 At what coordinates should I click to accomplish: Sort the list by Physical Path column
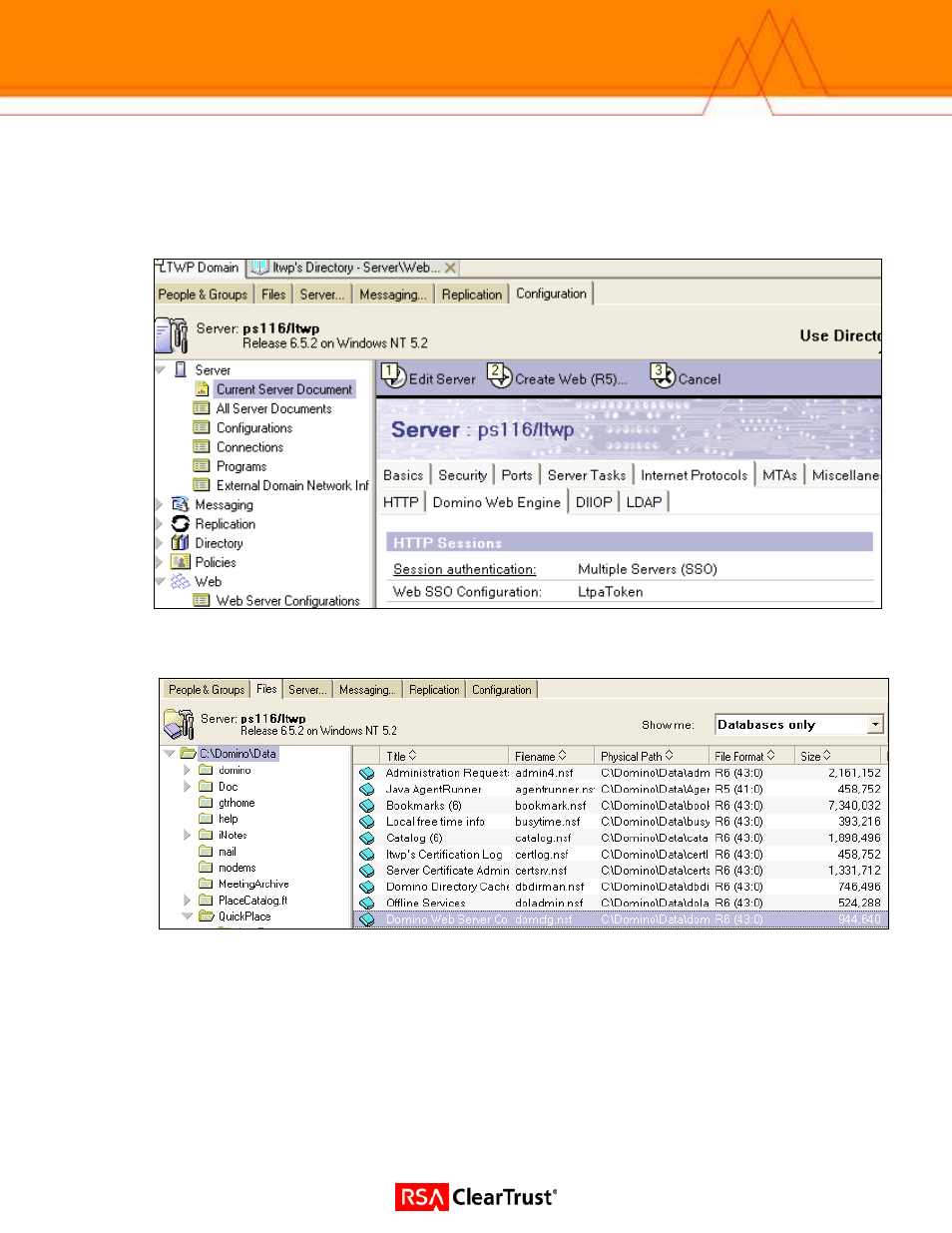(651, 756)
